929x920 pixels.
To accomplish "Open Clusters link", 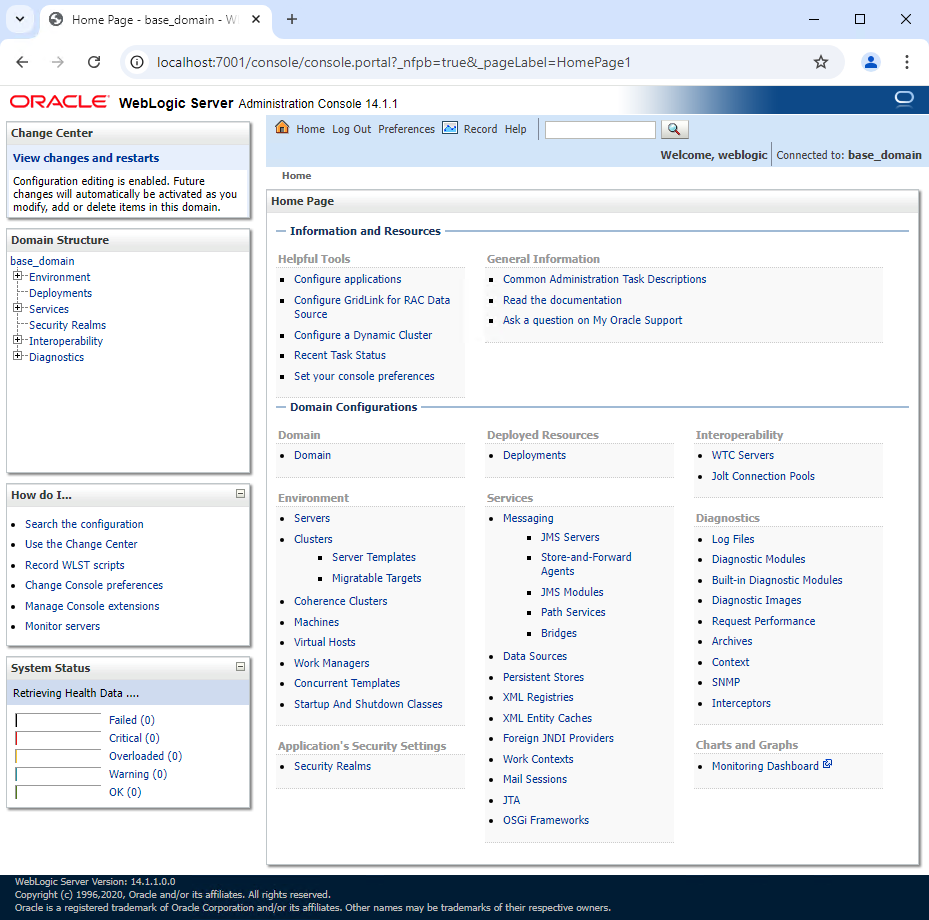I will click(313, 539).
